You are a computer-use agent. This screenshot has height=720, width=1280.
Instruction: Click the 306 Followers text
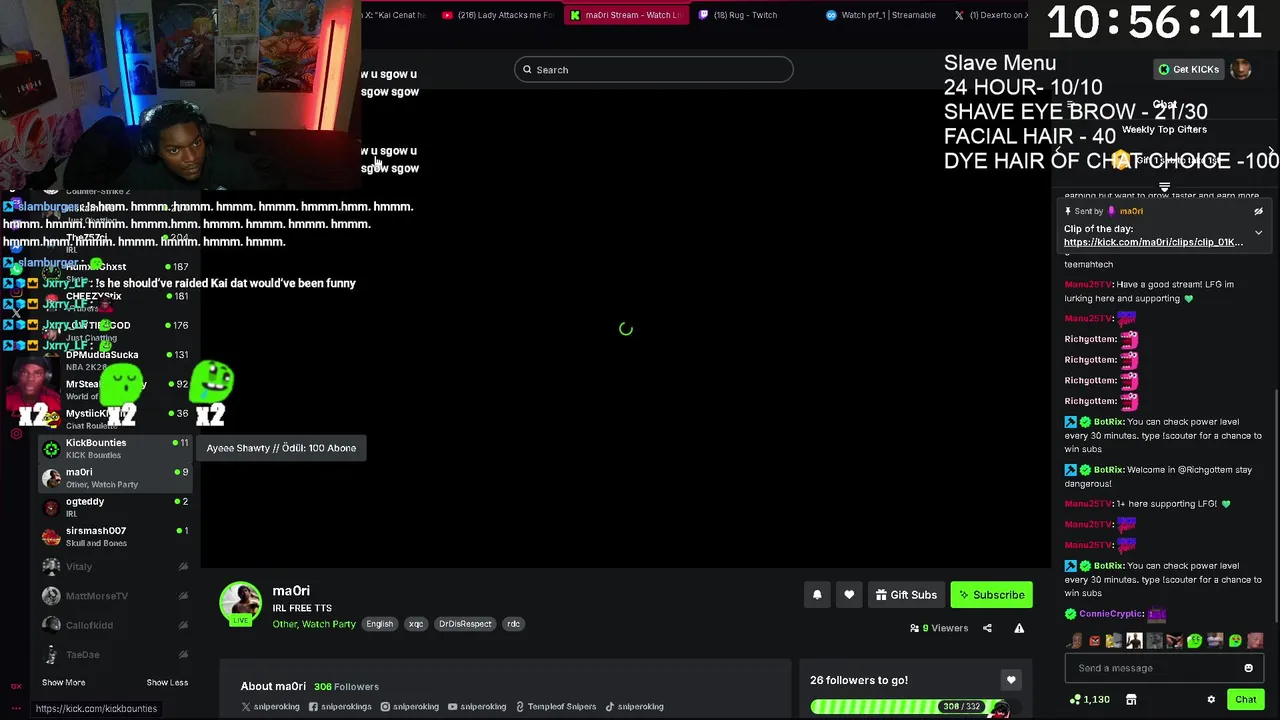point(346,687)
